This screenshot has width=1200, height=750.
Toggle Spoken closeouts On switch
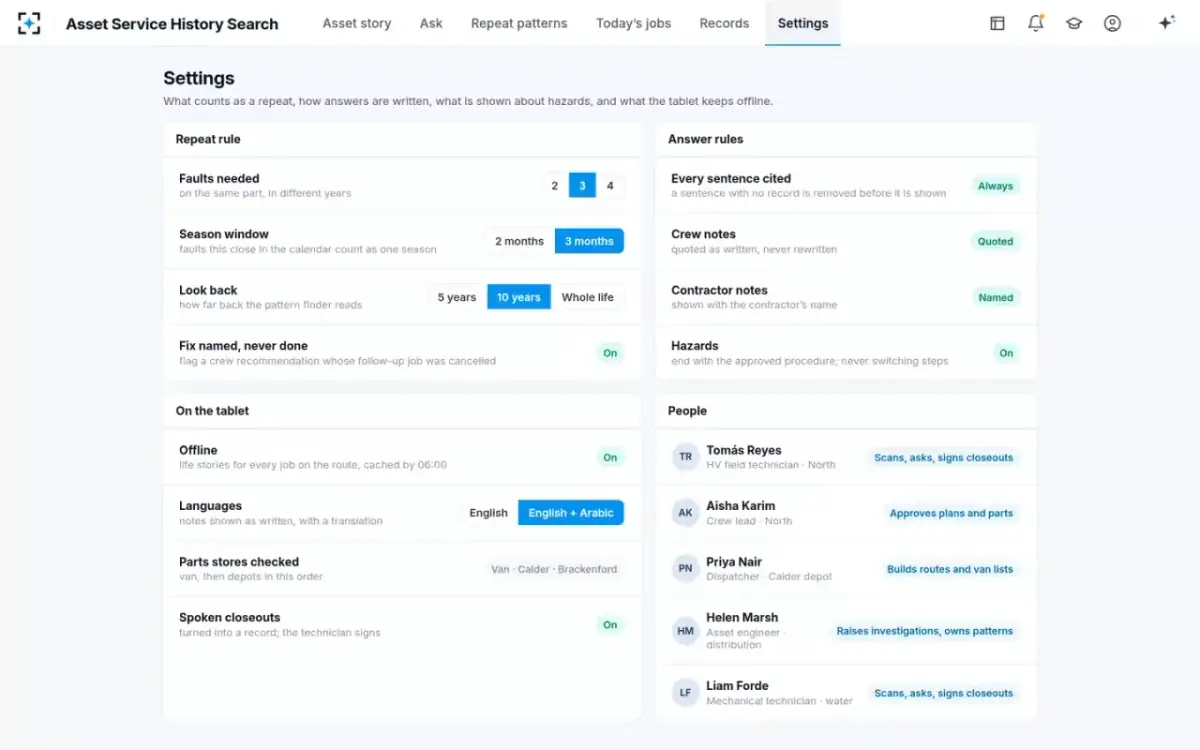(x=610, y=625)
